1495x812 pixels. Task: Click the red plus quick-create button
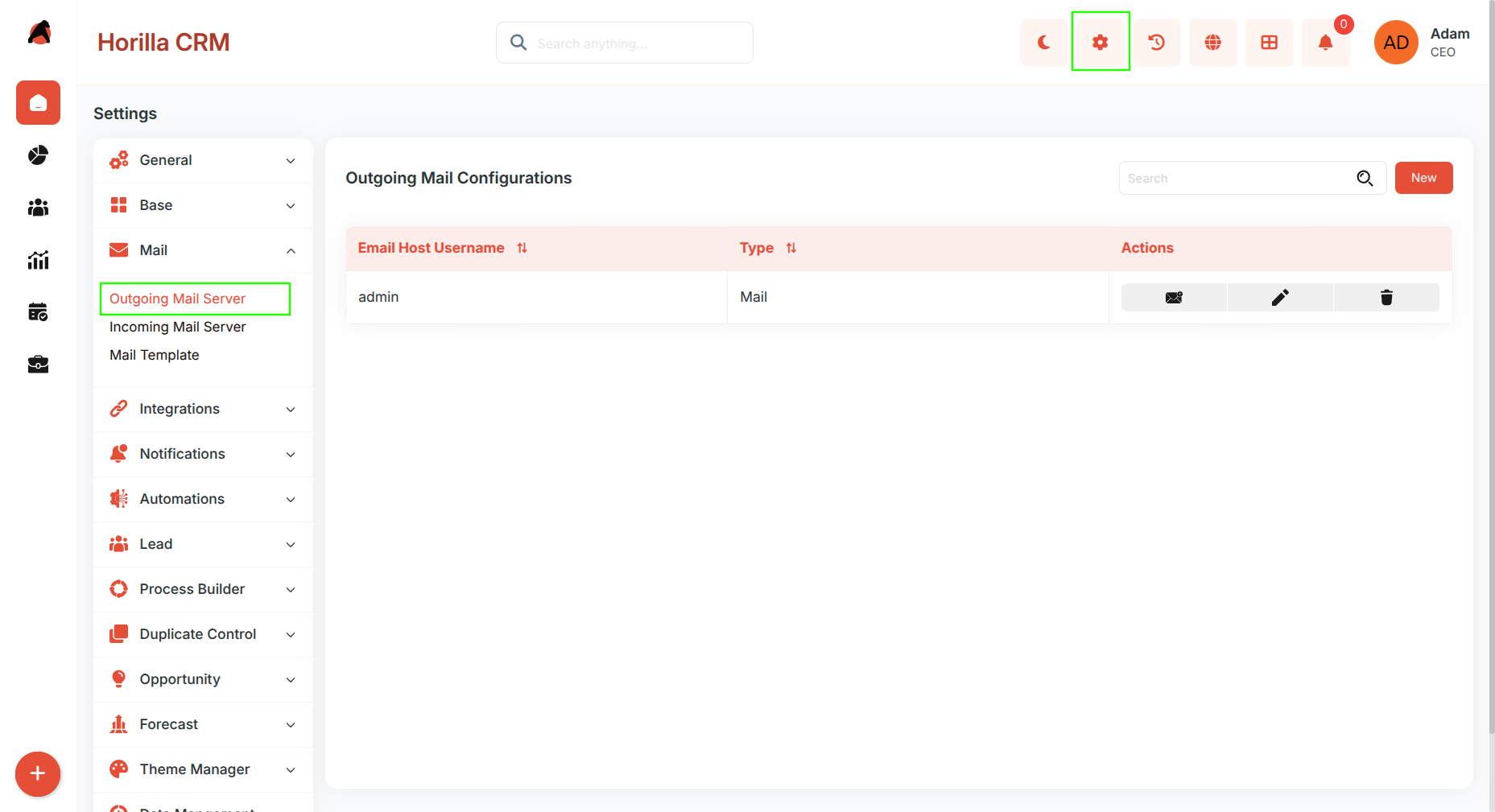38,774
